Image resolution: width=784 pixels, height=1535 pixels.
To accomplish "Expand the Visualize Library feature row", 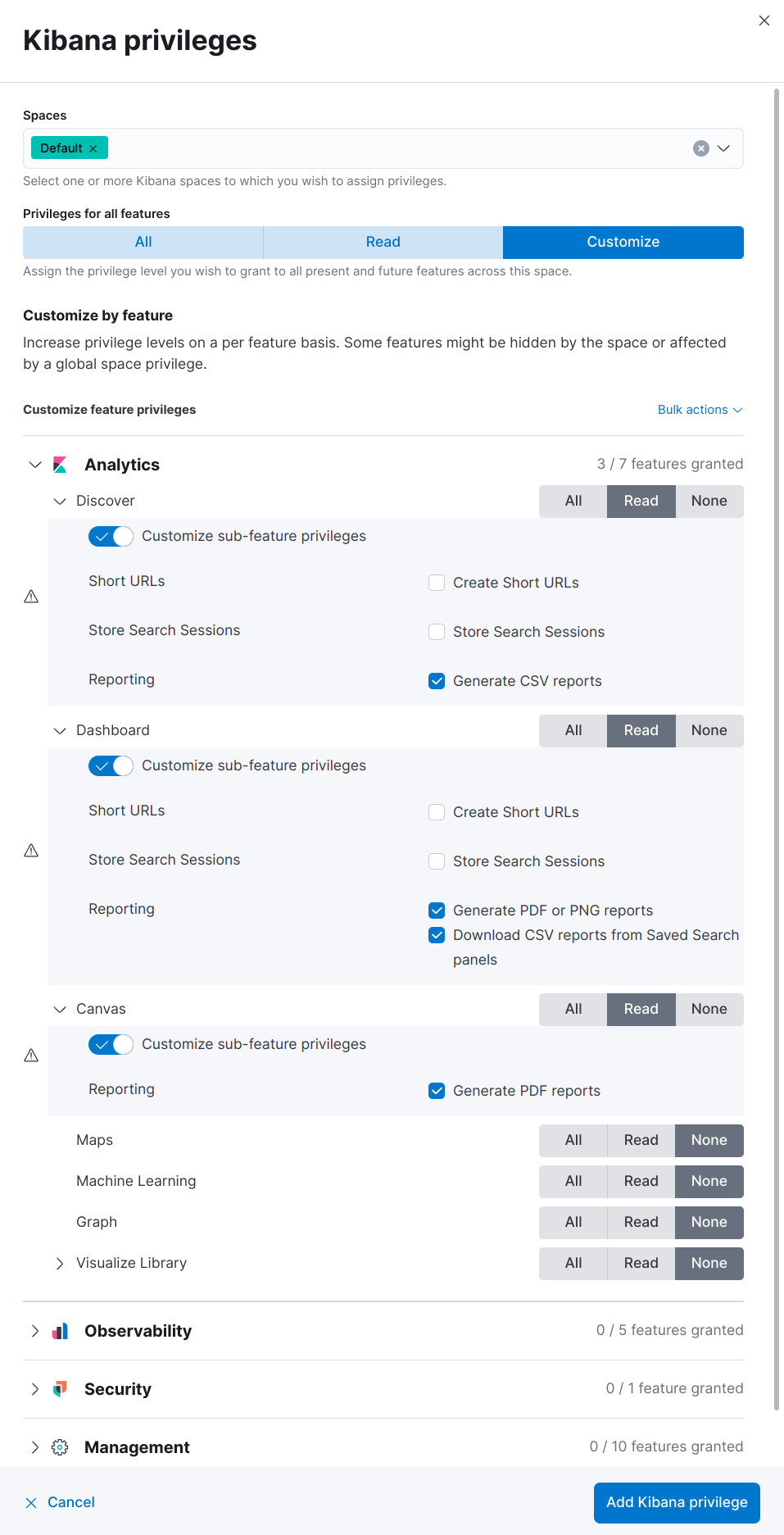I will 59,1264.
